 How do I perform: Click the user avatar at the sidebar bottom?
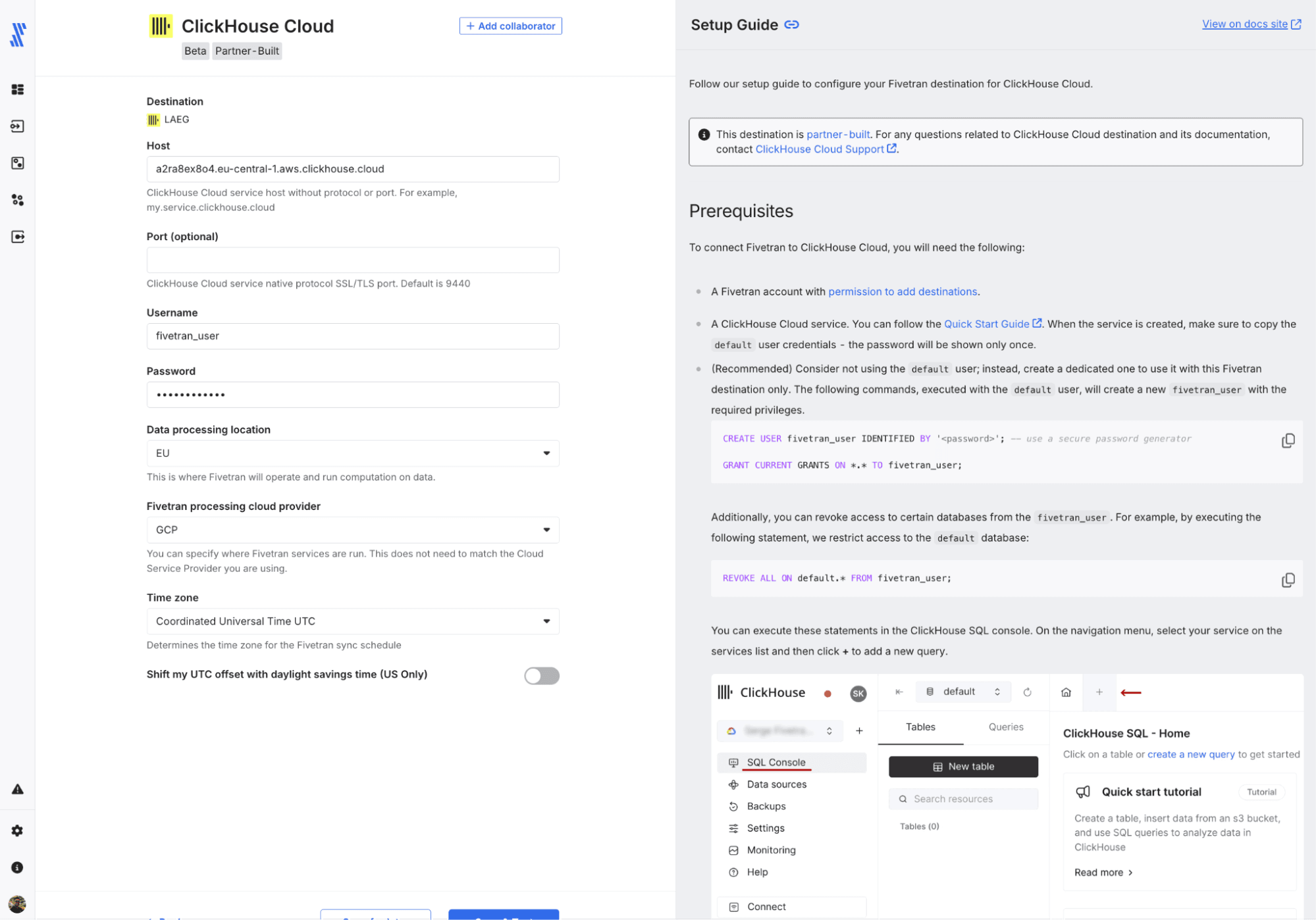pyautogui.click(x=18, y=904)
